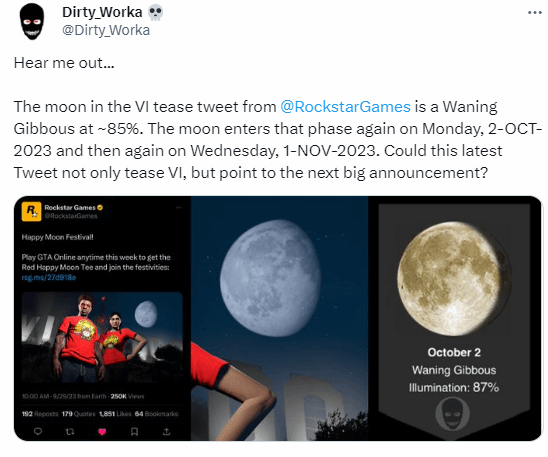Screen dimensions: 548x457
Task: Click the reply bubble icon in embedded tweet
Action: pyautogui.click(x=38, y=431)
